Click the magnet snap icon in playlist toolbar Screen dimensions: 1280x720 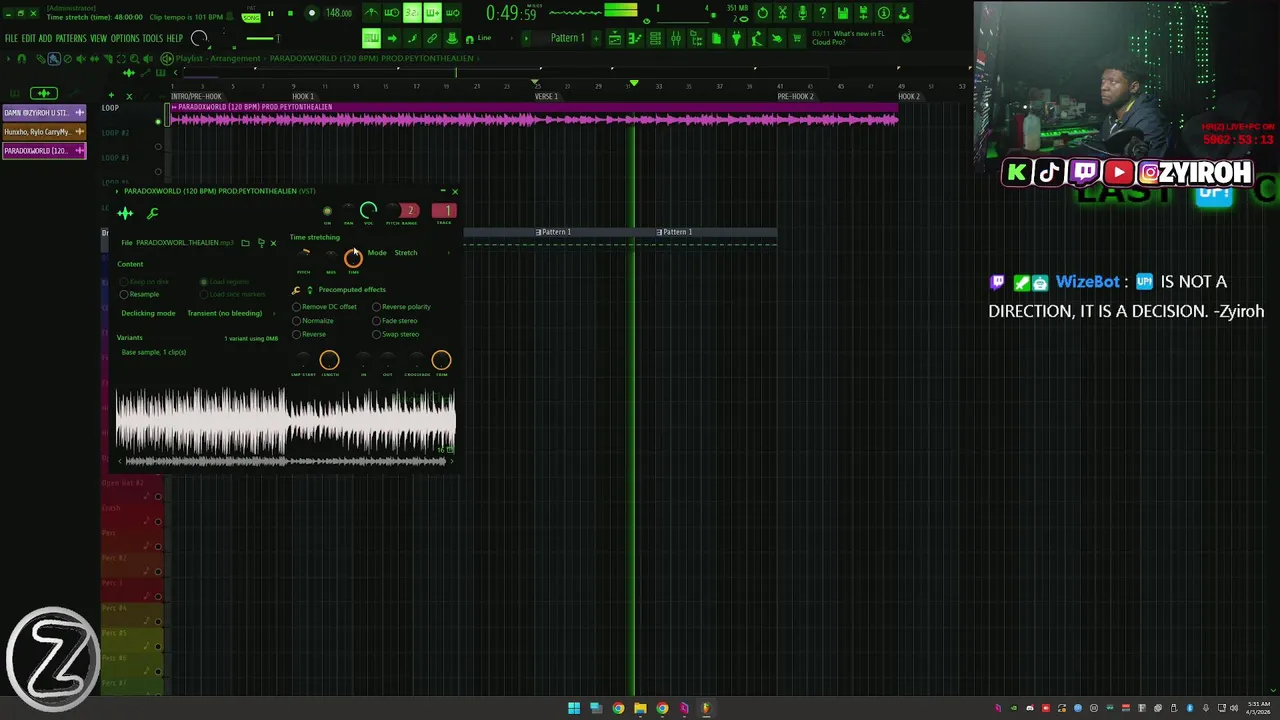coord(22,59)
